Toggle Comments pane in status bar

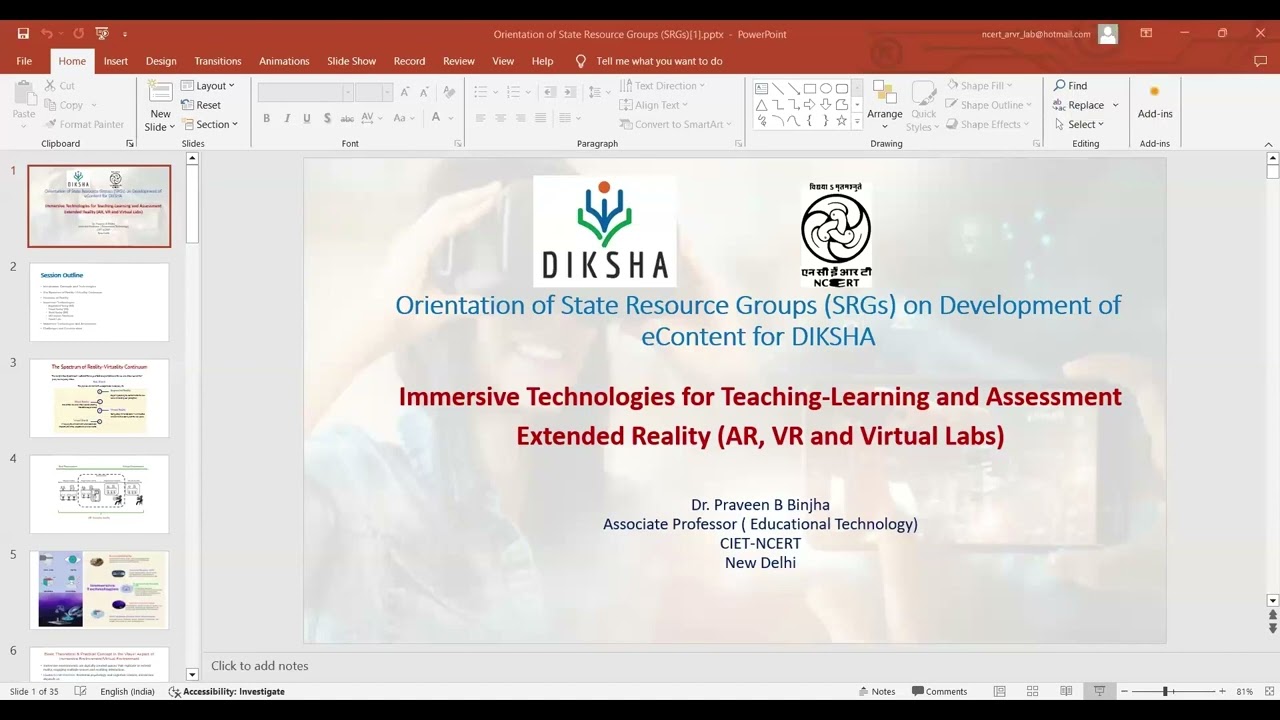point(939,691)
